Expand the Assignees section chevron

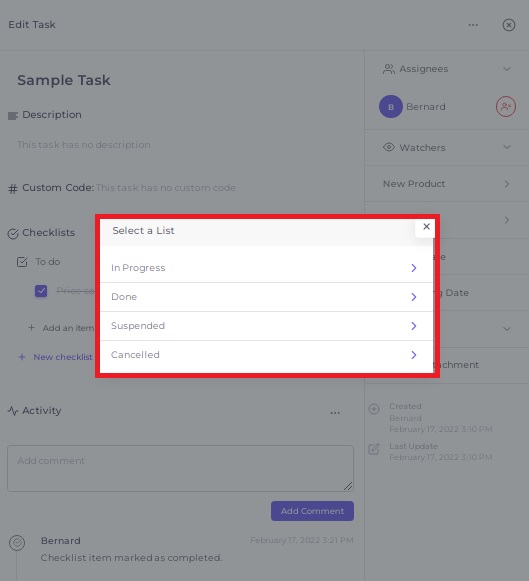(x=507, y=69)
